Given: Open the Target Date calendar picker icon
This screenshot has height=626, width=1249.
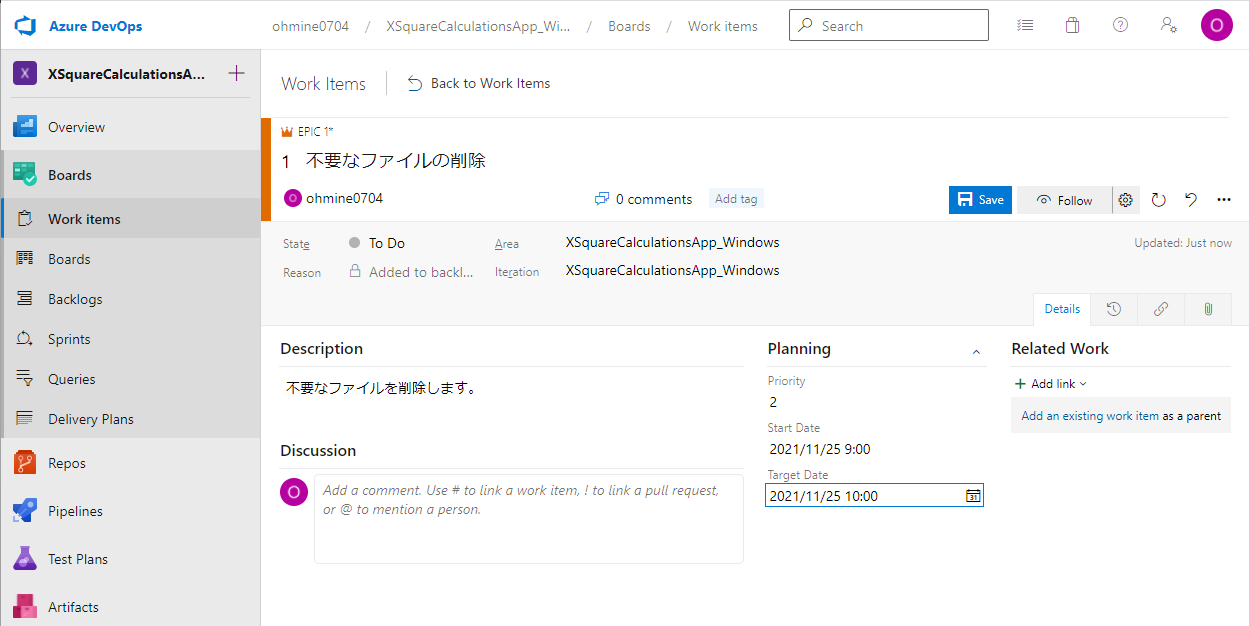Looking at the screenshot, I should (x=973, y=496).
